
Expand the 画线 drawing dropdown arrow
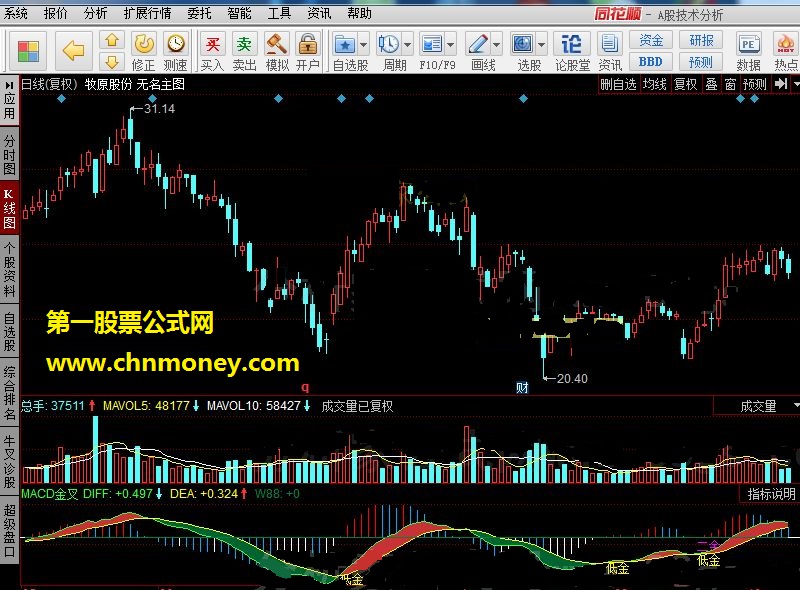point(496,45)
